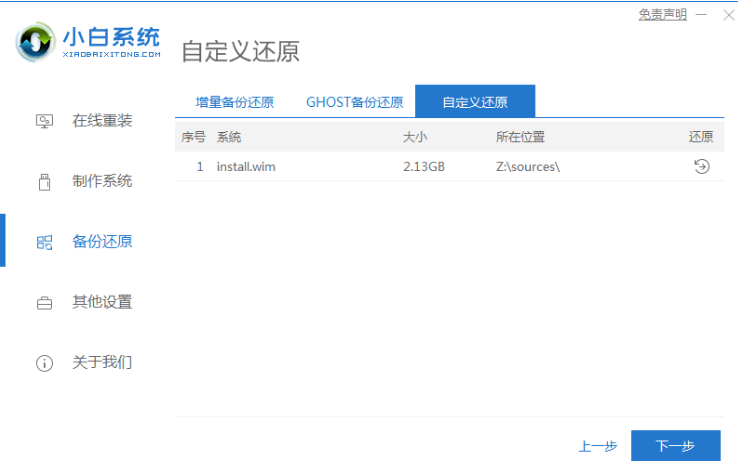The width and height of the screenshot is (738, 470).
Task: Click the 小白系统 logo icon
Action: [x=35, y=42]
